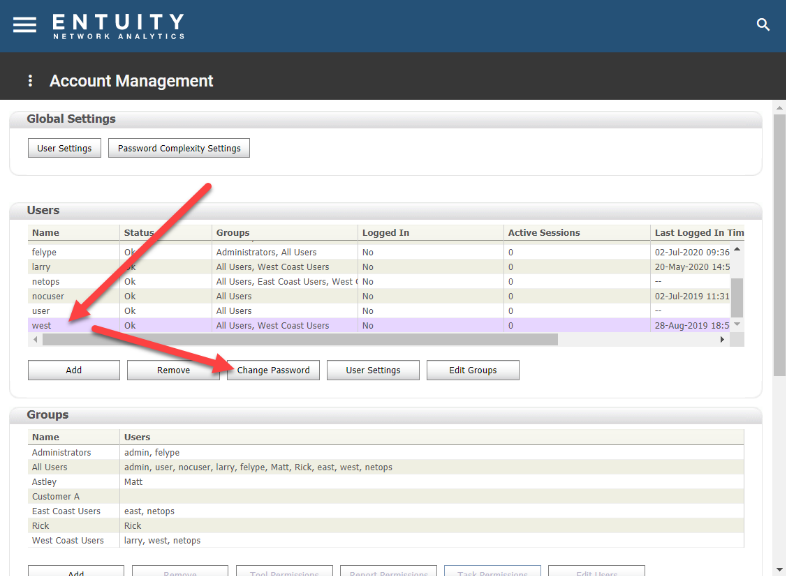The image size is (786, 576).
Task: Click Users table vertical scrollbar thumb
Action: pos(737,297)
